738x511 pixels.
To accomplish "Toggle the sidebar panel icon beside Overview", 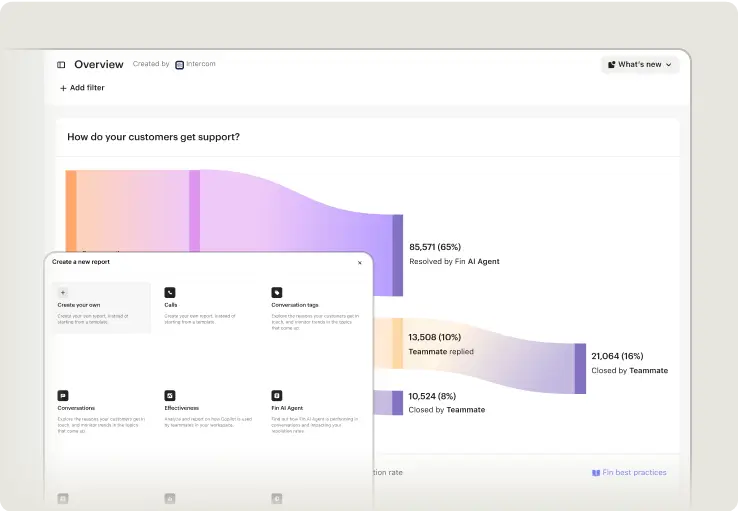I will 61,65.
